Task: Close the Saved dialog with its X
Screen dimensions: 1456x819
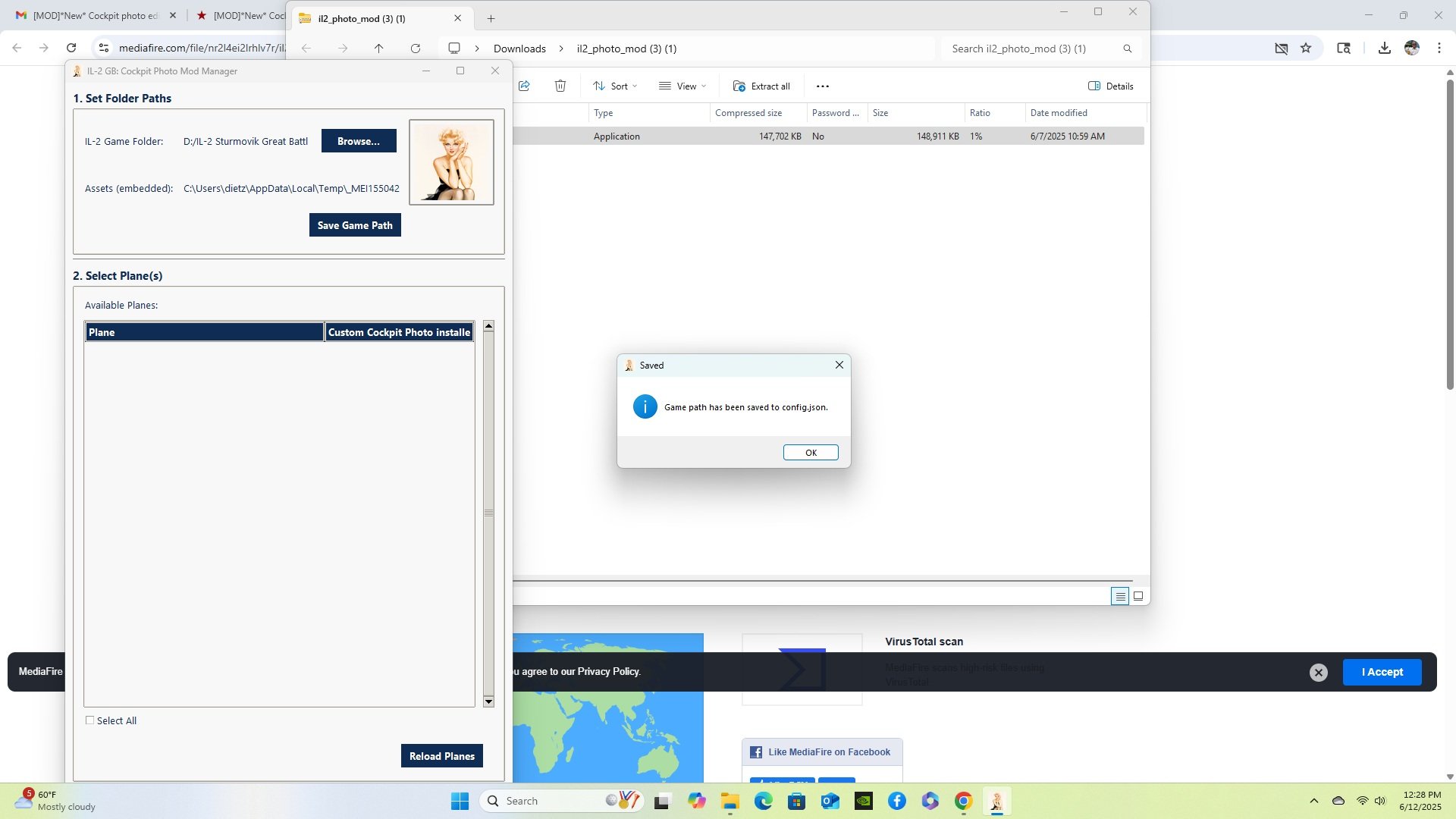Action: (x=839, y=365)
